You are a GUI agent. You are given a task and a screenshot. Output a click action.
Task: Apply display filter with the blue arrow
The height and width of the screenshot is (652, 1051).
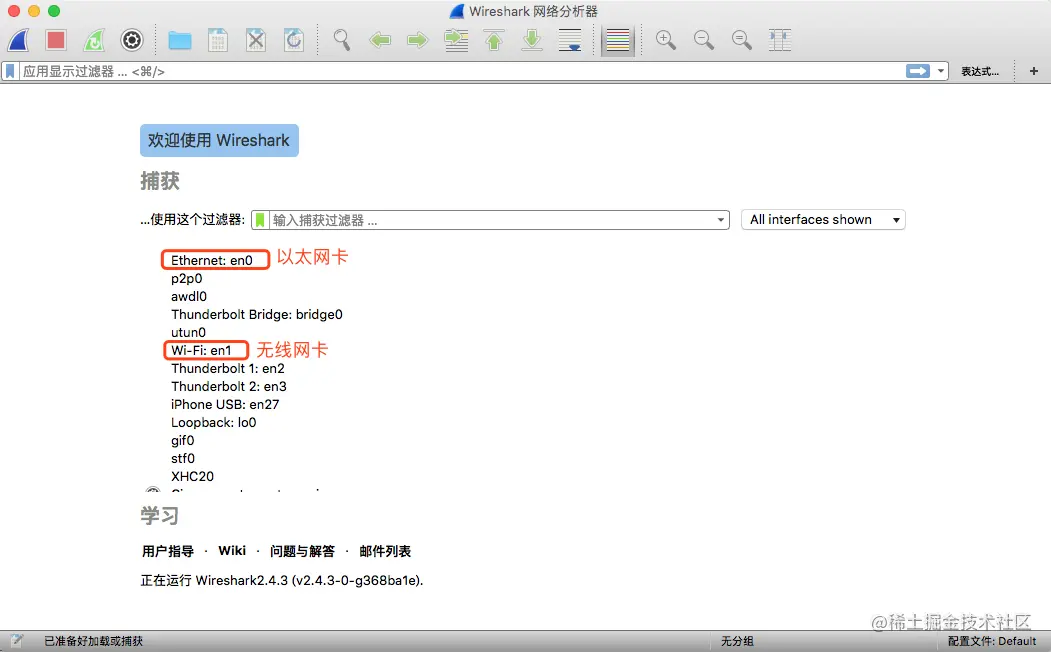point(918,71)
